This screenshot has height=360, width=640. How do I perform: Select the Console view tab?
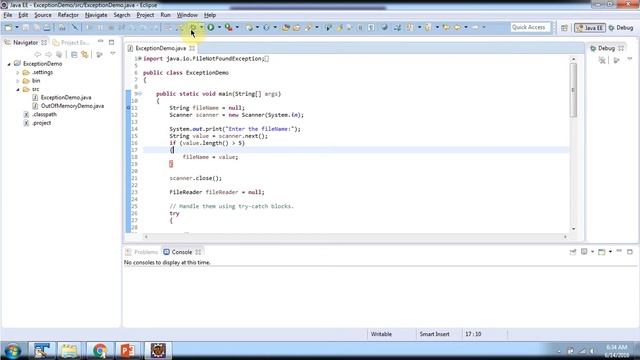[x=181, y=252]
